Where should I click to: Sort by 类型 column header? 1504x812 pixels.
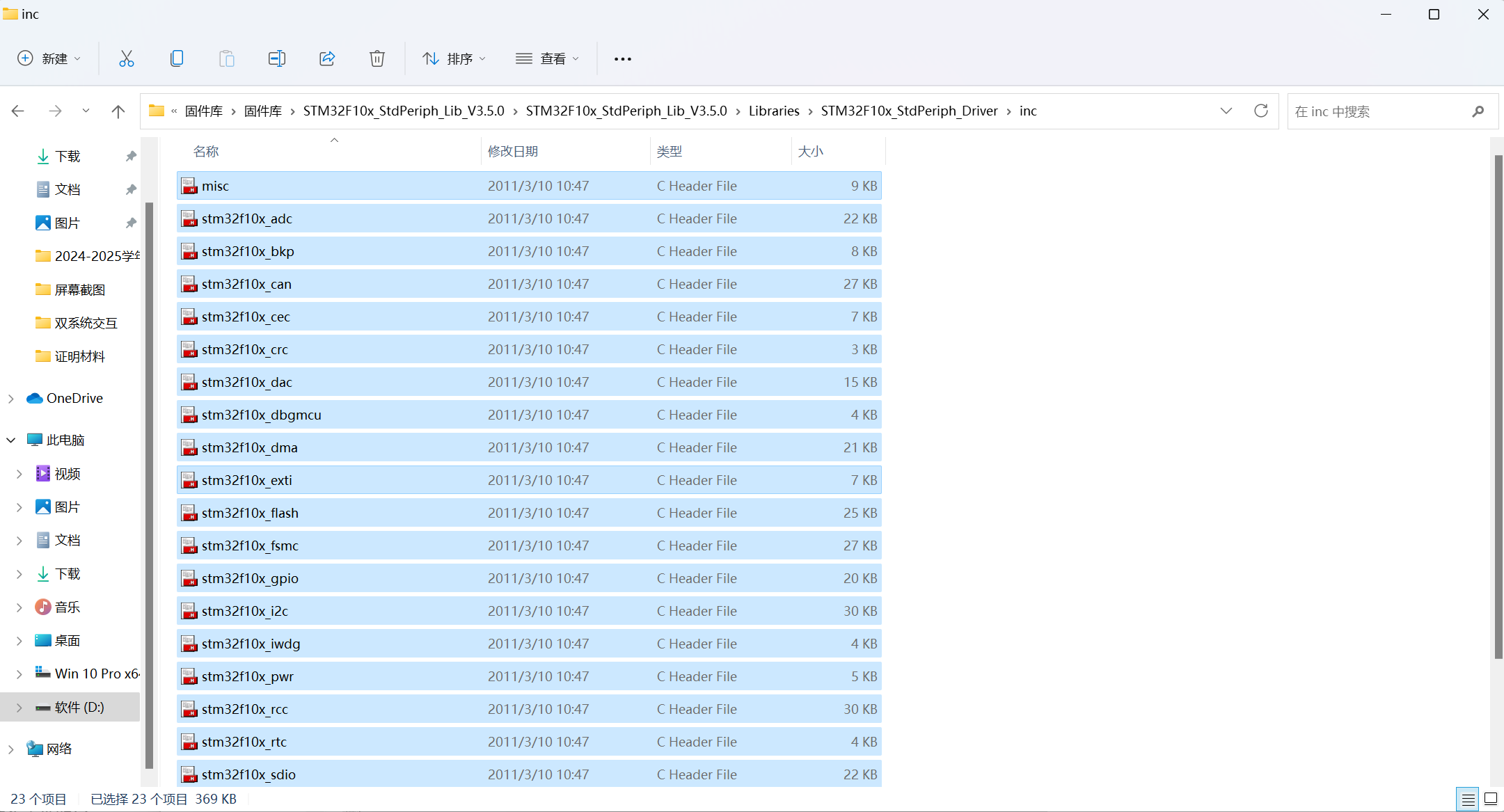pyautogui.click(x=670, y=151)
